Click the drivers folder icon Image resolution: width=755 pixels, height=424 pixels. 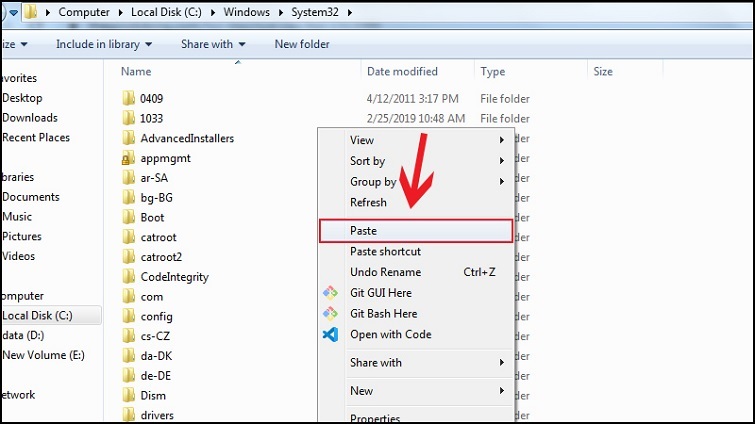point(127,415)
